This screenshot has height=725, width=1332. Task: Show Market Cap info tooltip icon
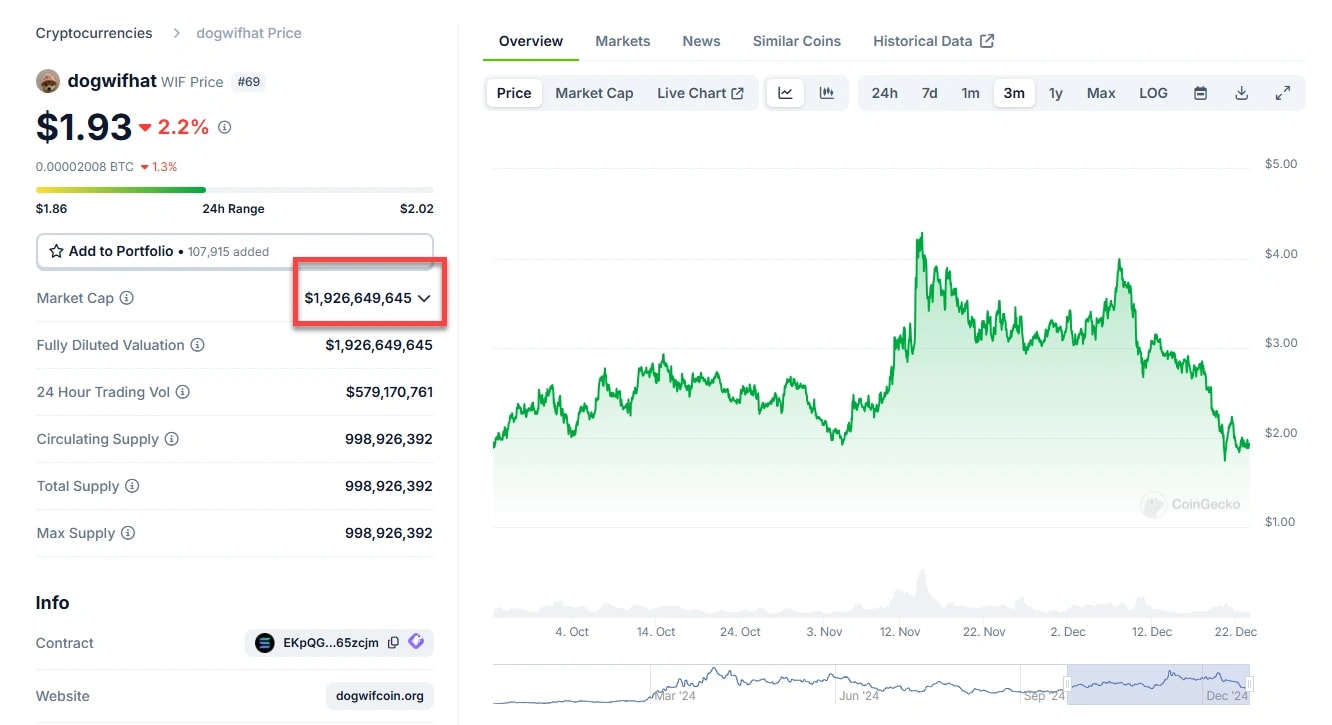127,298
